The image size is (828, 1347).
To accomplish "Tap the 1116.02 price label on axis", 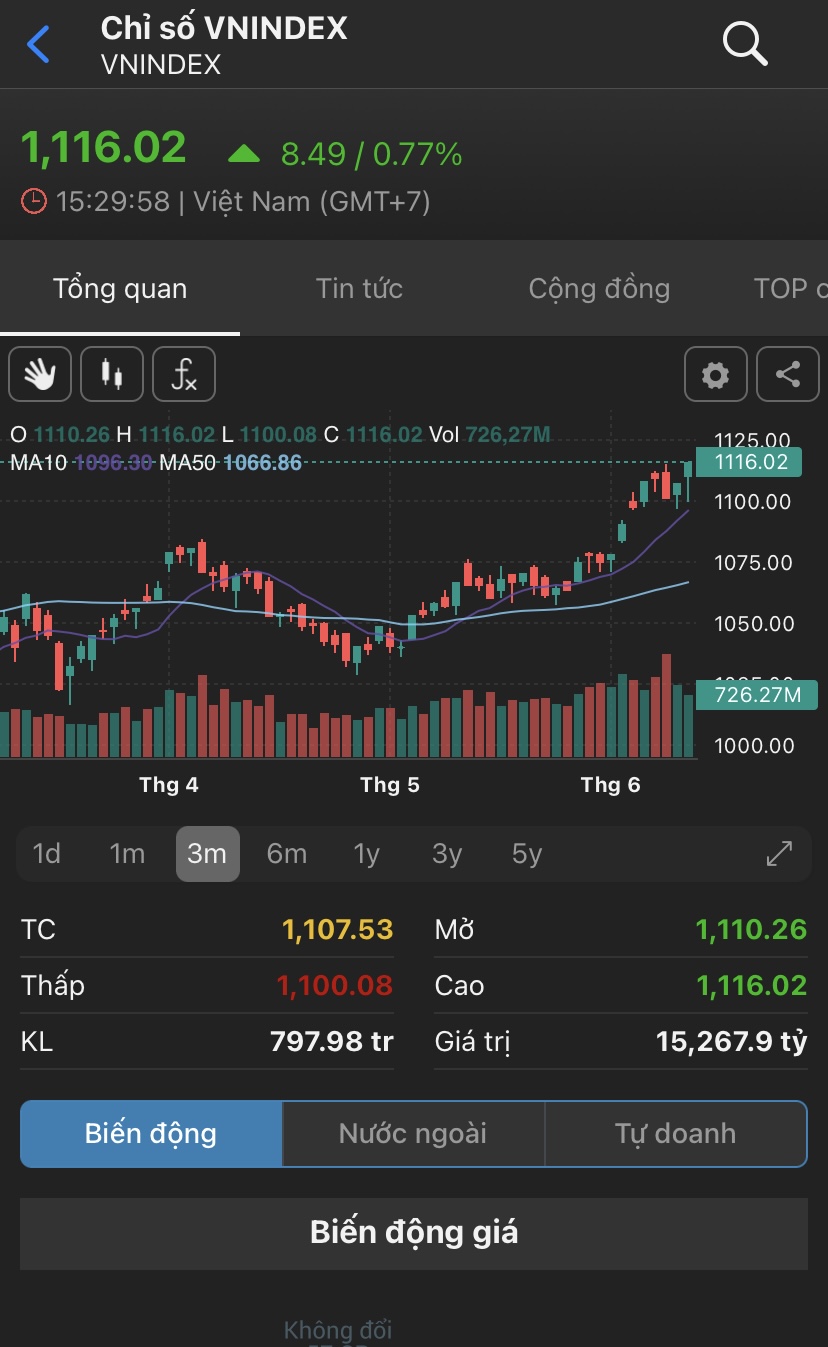I will coord(757,462).
